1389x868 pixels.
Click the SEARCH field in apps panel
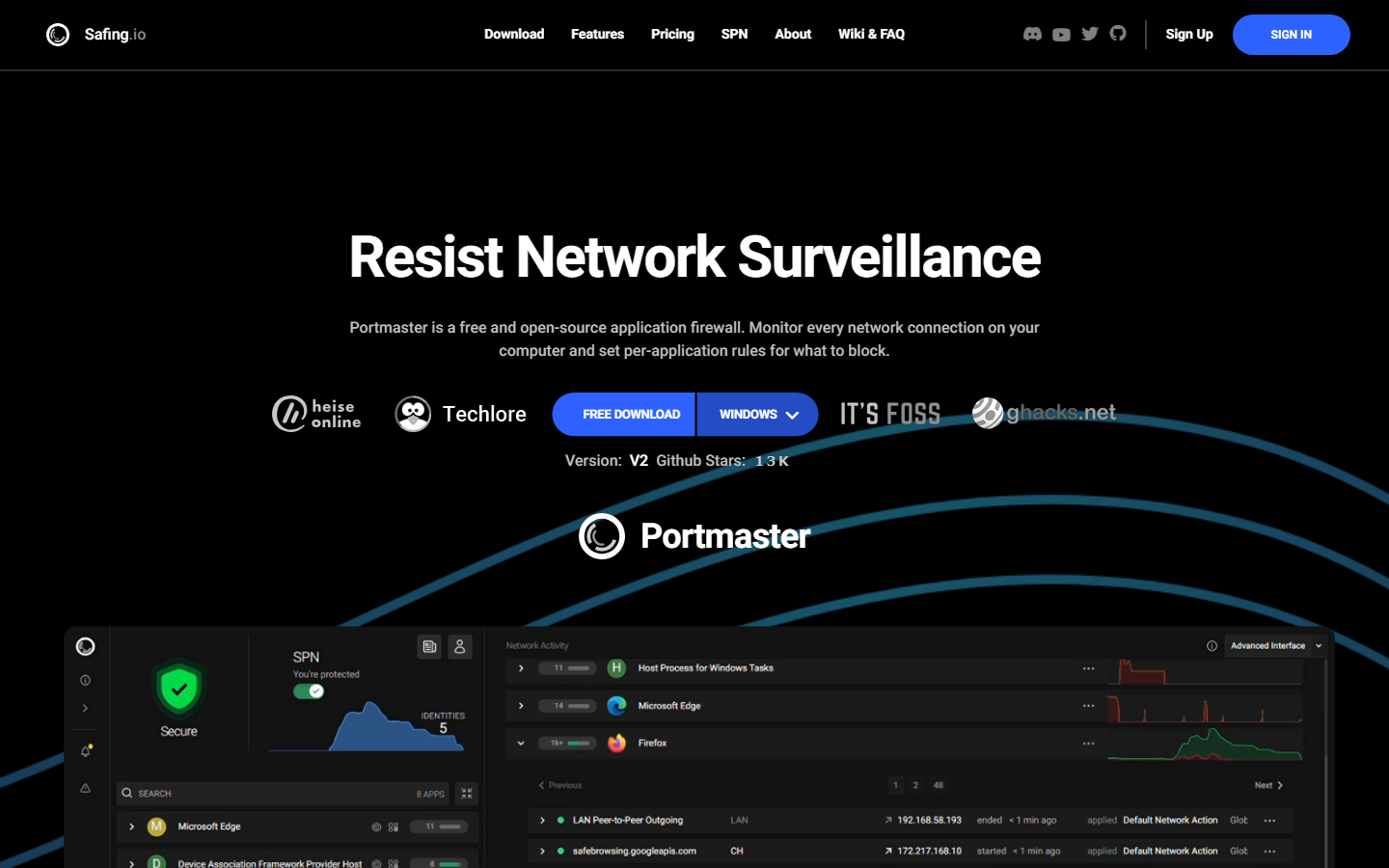click(x=283, y=793)
